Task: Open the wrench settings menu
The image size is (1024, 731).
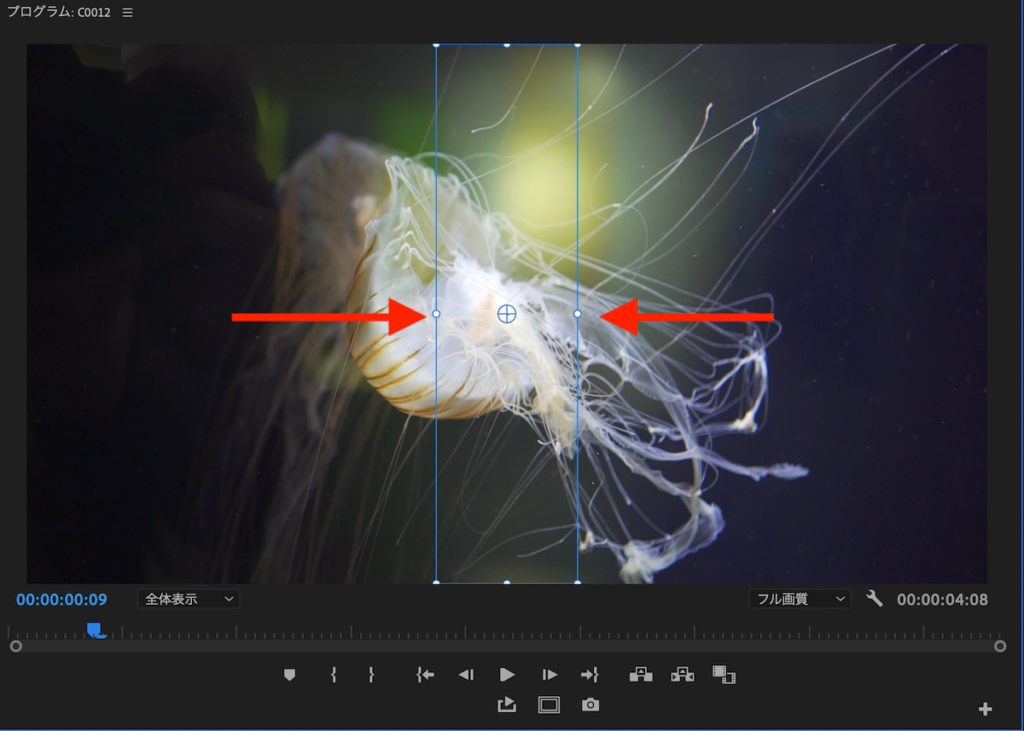Action: click(x=874, y=598)
